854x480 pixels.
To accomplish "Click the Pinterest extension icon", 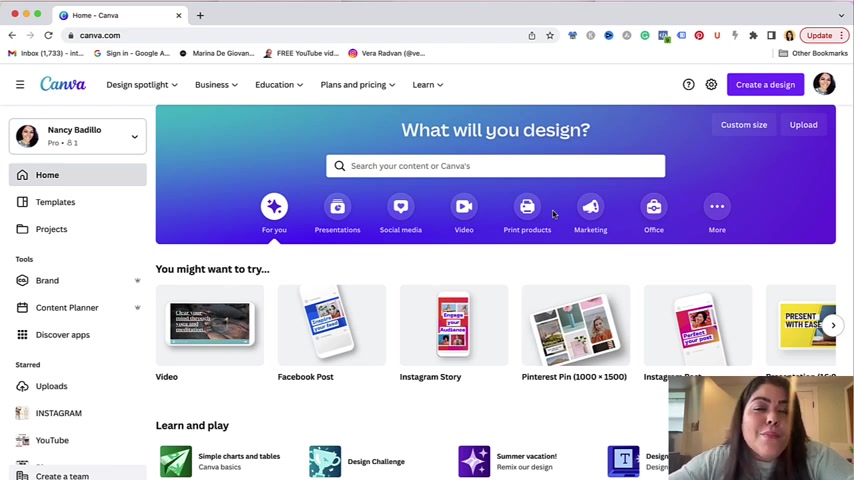I will pos(699,35).
